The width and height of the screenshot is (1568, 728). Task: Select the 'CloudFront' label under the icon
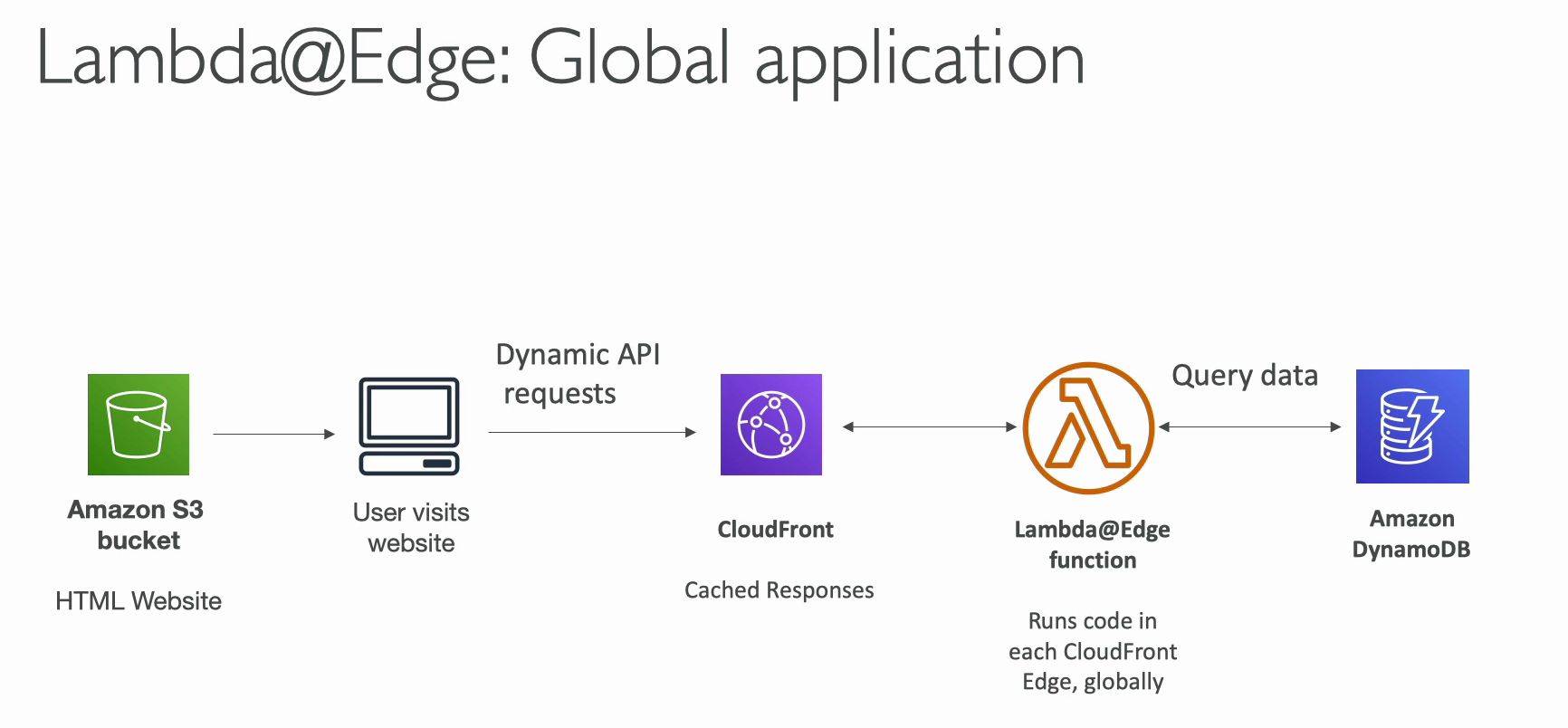(775, 530)
